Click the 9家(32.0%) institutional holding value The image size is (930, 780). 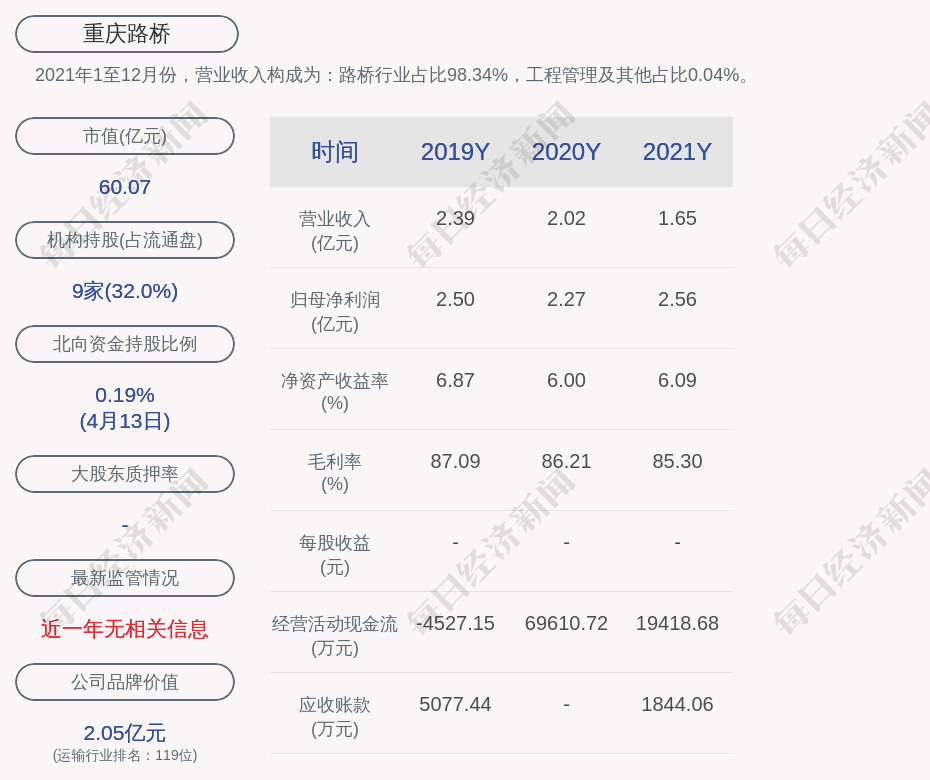tap(125, 291)
